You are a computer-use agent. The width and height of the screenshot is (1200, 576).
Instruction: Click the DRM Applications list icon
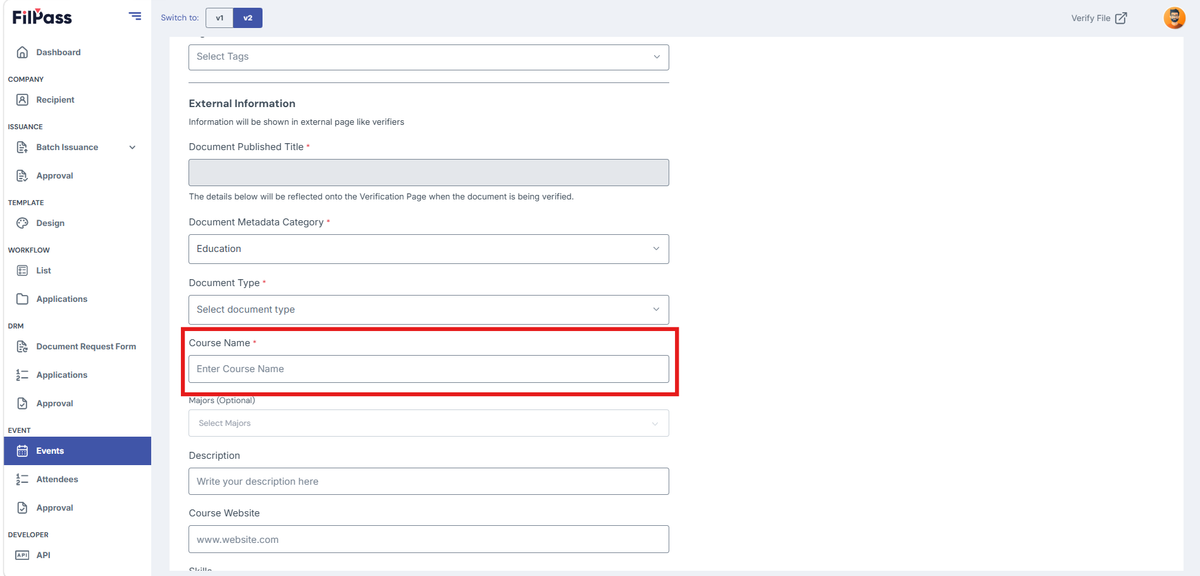coord(22,375)
